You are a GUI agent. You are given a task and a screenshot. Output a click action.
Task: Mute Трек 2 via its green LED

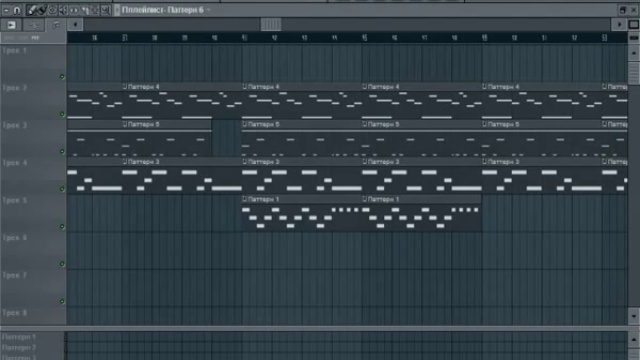(62, 114)
